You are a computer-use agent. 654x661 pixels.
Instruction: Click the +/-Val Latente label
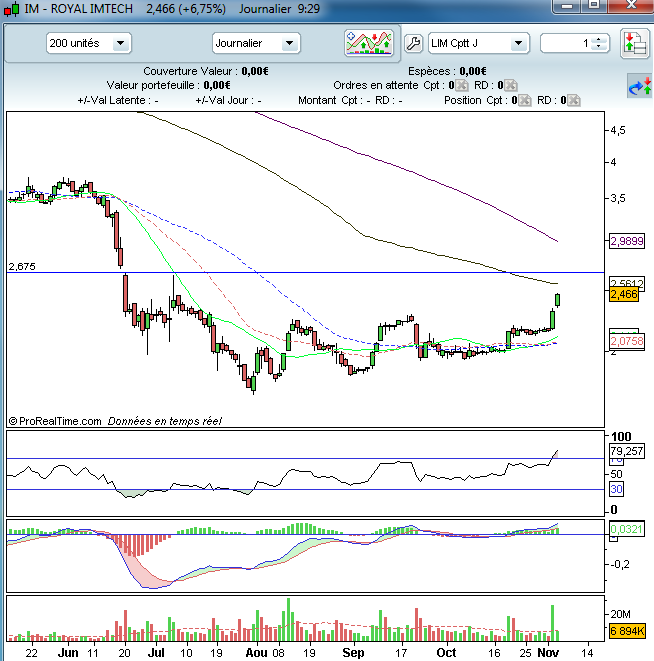(118, 100)
